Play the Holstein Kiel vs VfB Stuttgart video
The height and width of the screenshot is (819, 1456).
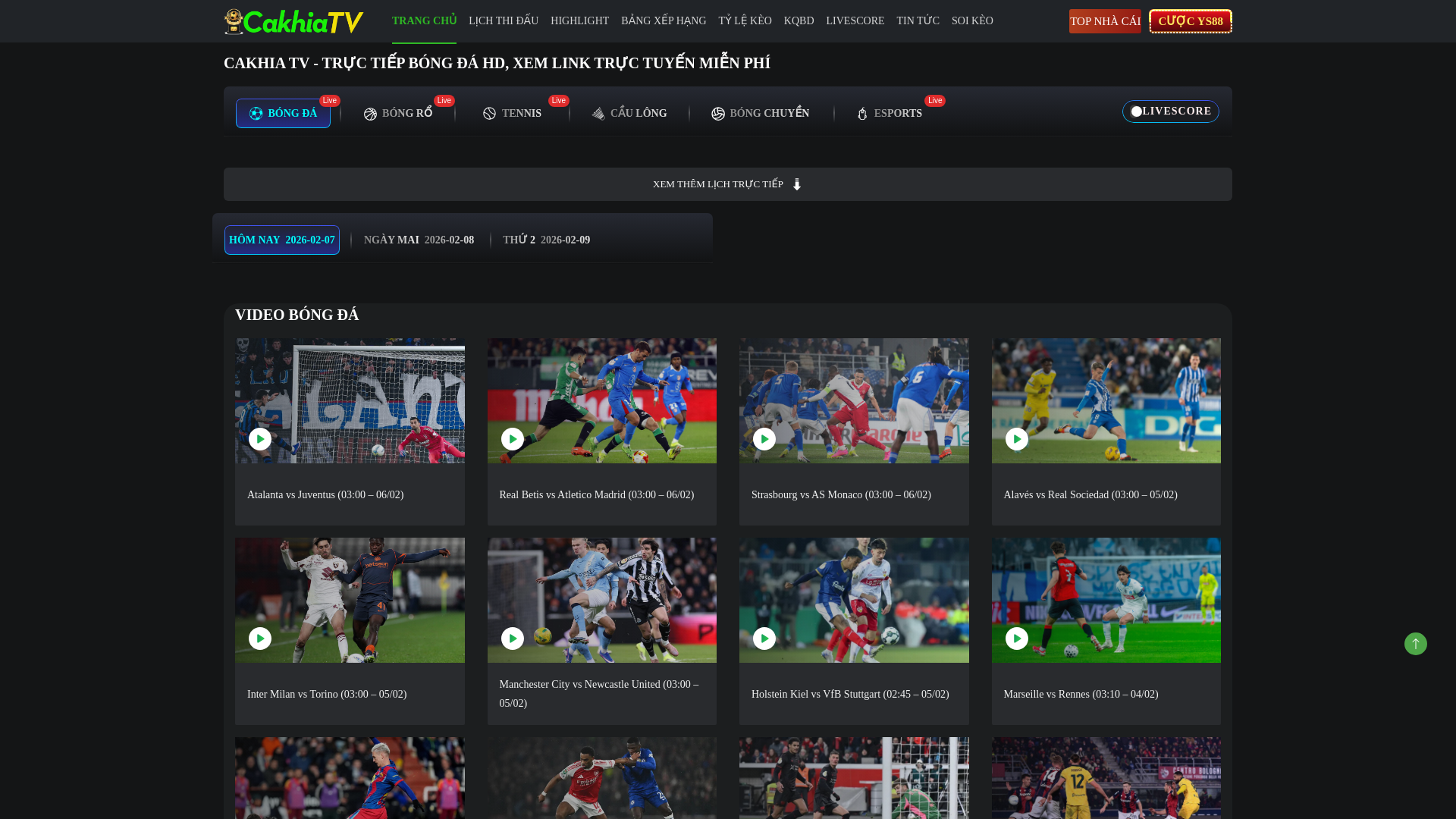click(x=764, y=639)
